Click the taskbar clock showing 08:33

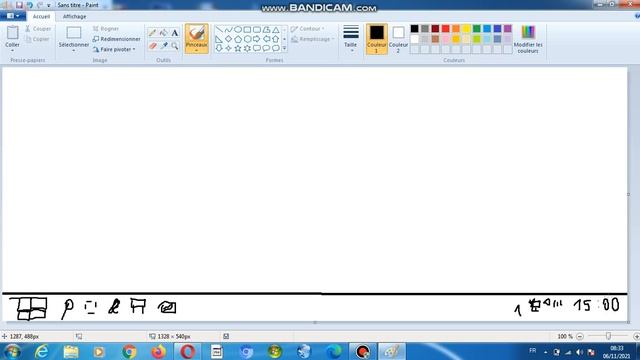[616, 352]
